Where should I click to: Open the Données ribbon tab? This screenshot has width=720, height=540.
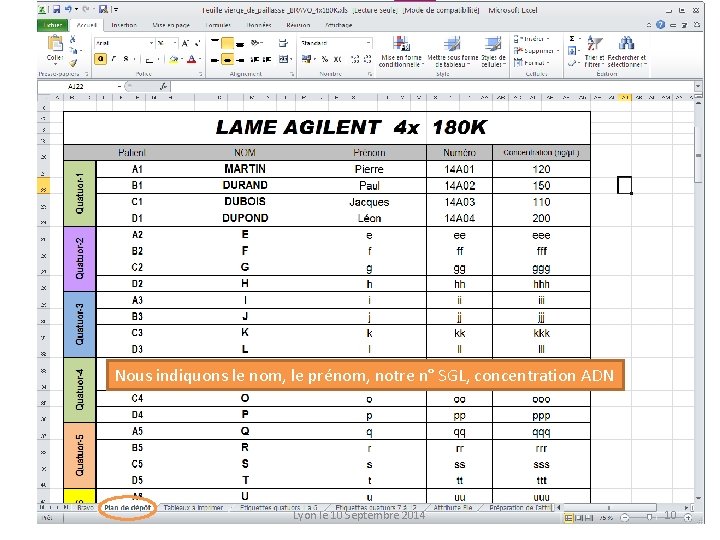(259, 25)
